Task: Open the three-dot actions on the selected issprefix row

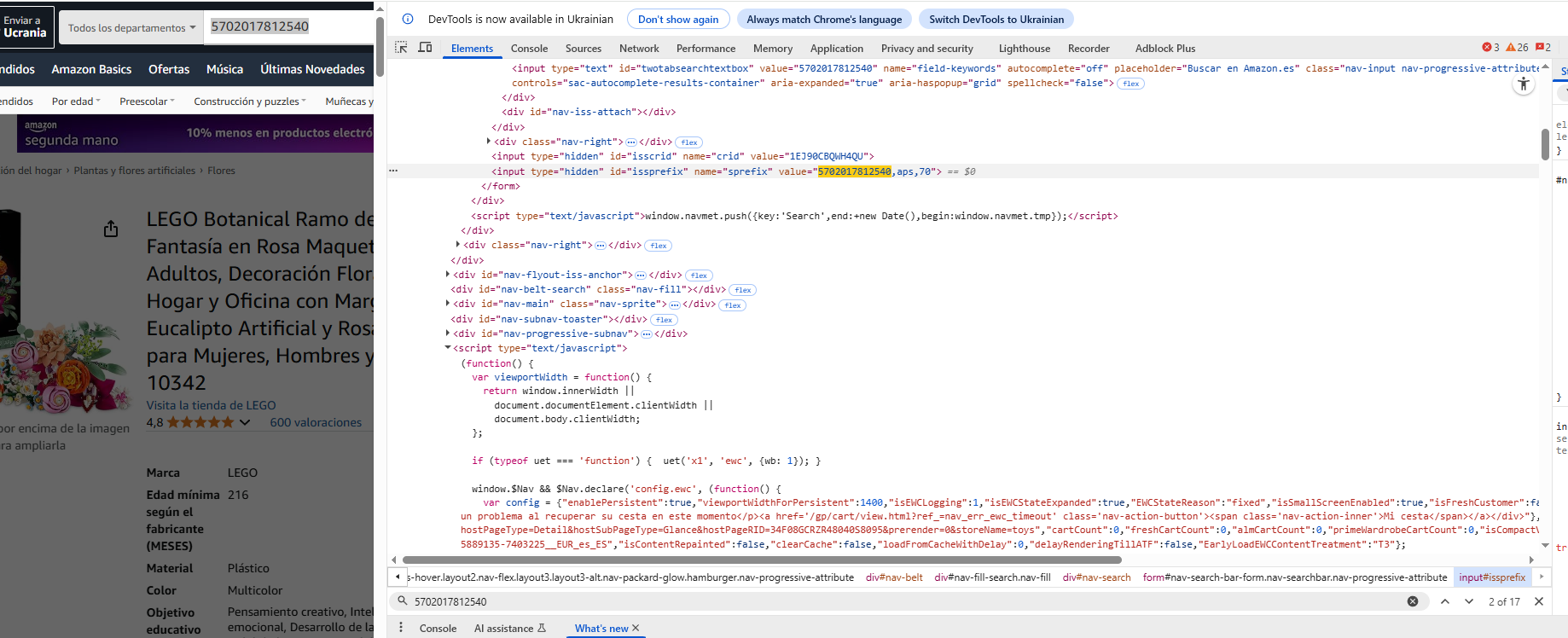Action: (393, 171)
